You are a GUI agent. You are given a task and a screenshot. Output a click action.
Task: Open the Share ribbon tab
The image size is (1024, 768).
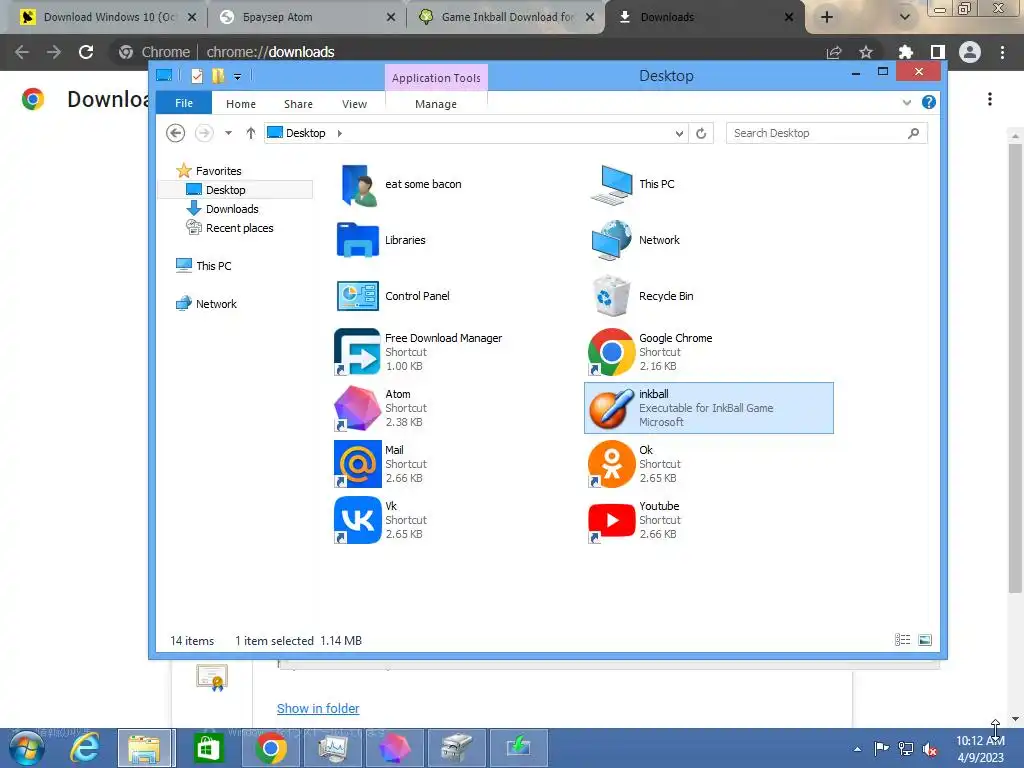coord(298,104)
